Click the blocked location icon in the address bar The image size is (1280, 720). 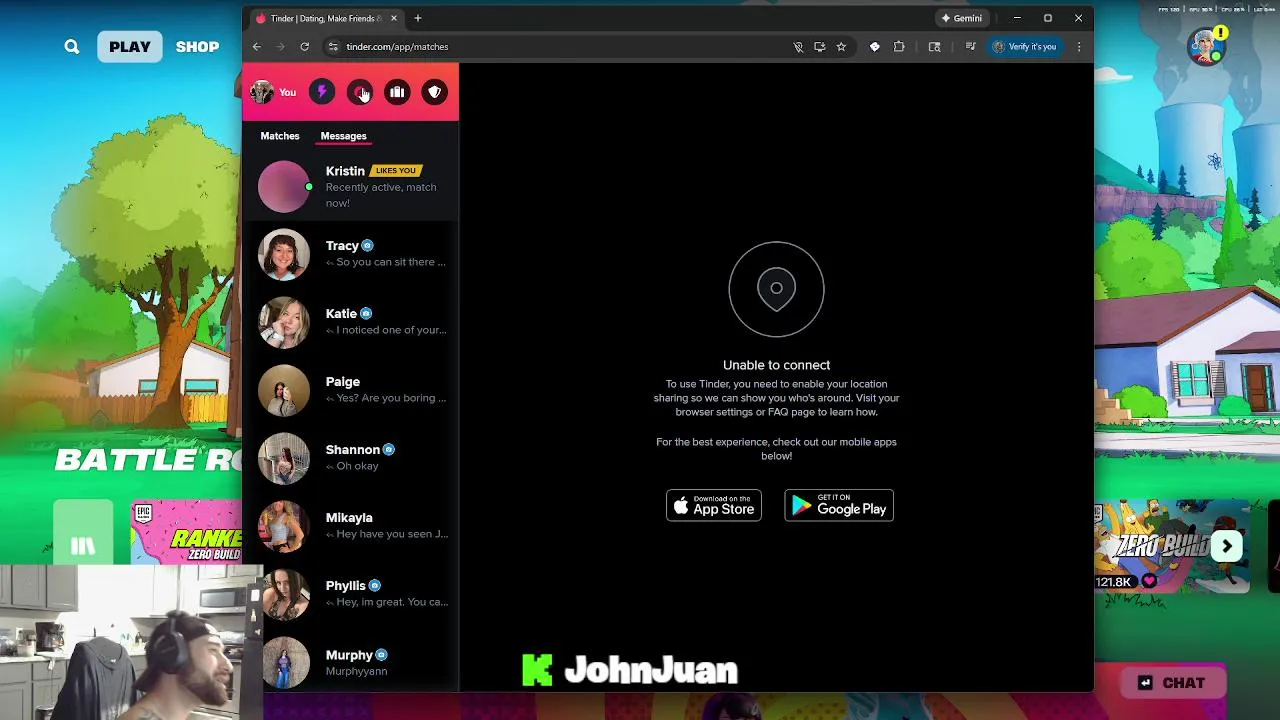tap(798, 47)
